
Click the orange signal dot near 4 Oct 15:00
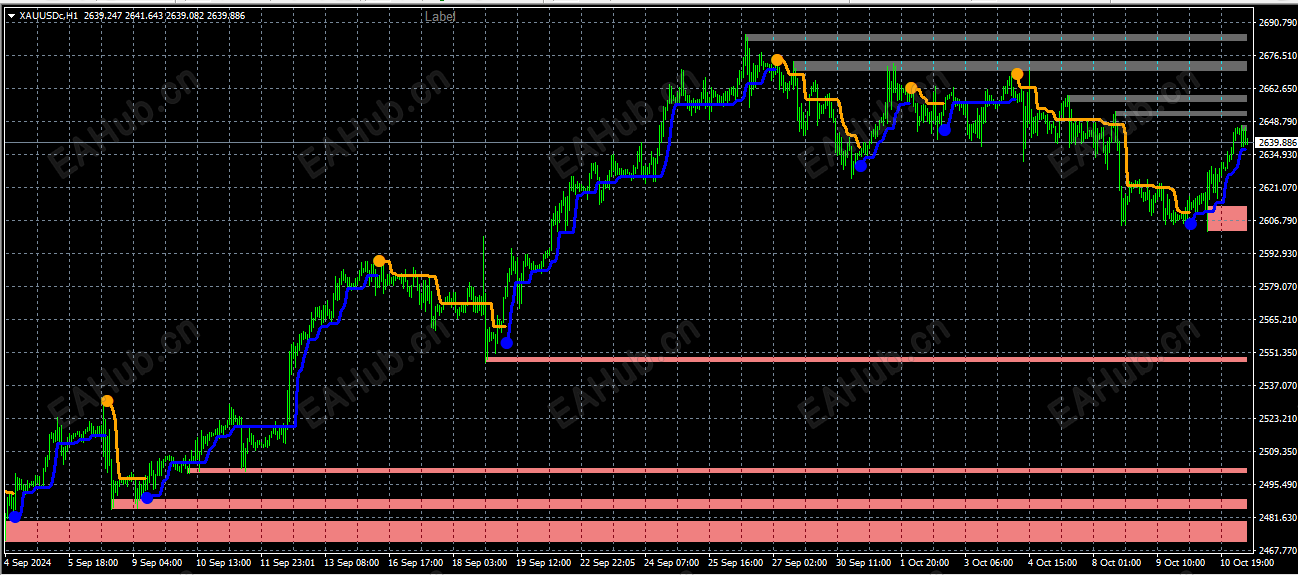pyautogui.click(x=1017, y=74)
